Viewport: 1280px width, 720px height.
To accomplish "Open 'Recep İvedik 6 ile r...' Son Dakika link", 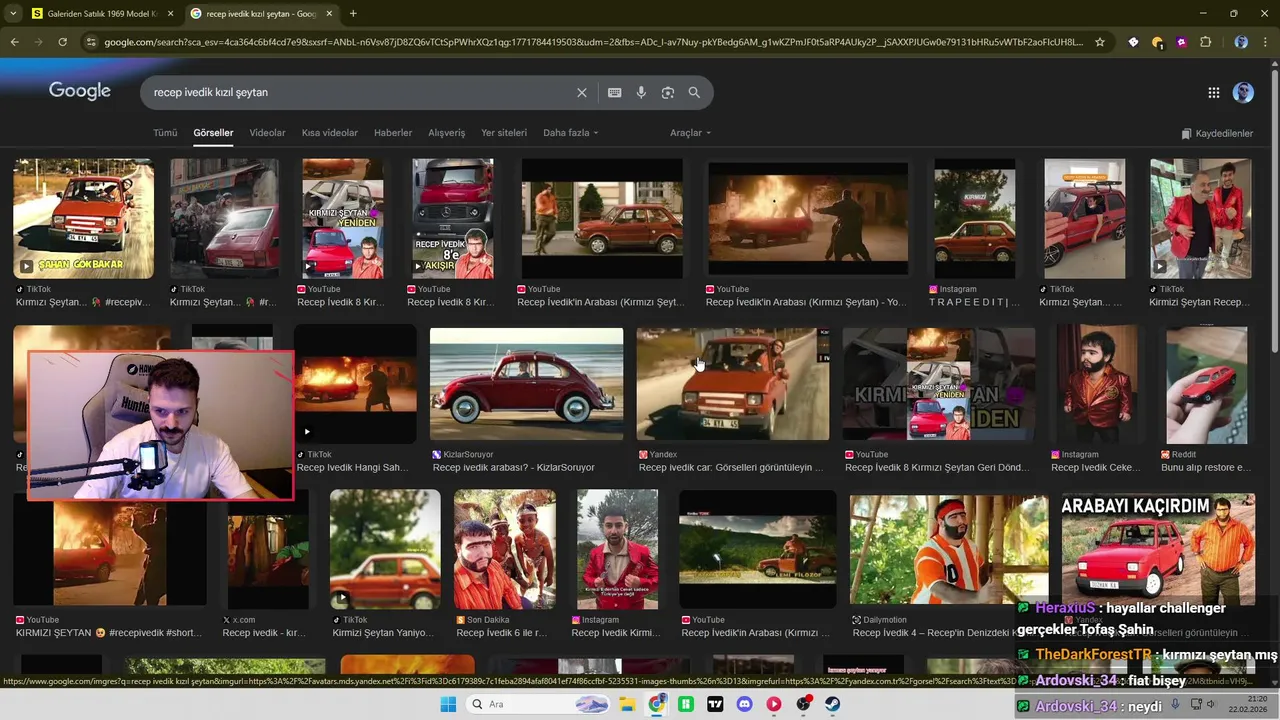I will [x=501, y=632].
